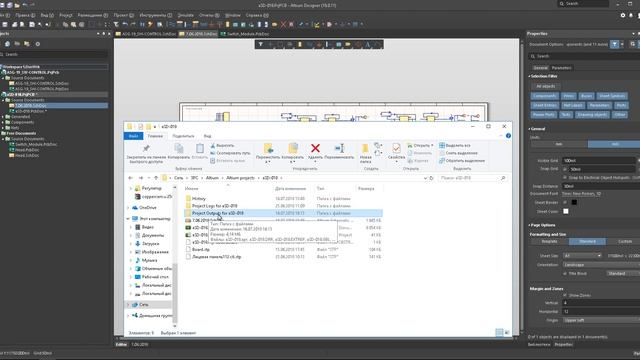This screenshot has width=640, height=360.
Task: Click Explorer search field Поиск e3D-018
Action: click(x=473, y=178)
